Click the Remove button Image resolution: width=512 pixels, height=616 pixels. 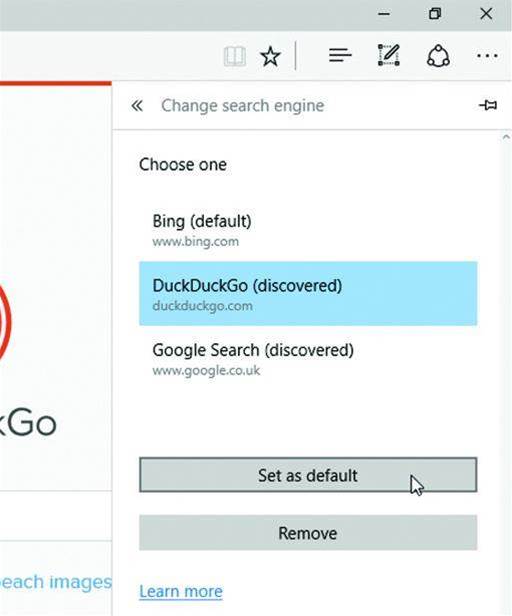coord(308,533)
